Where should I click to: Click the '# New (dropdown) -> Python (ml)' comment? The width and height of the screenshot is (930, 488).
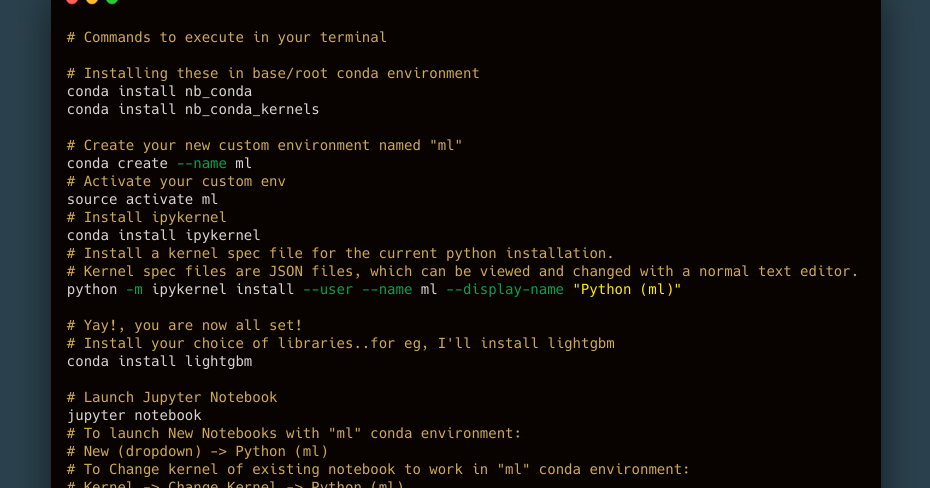pyautogui.click(x=198, y=451)
